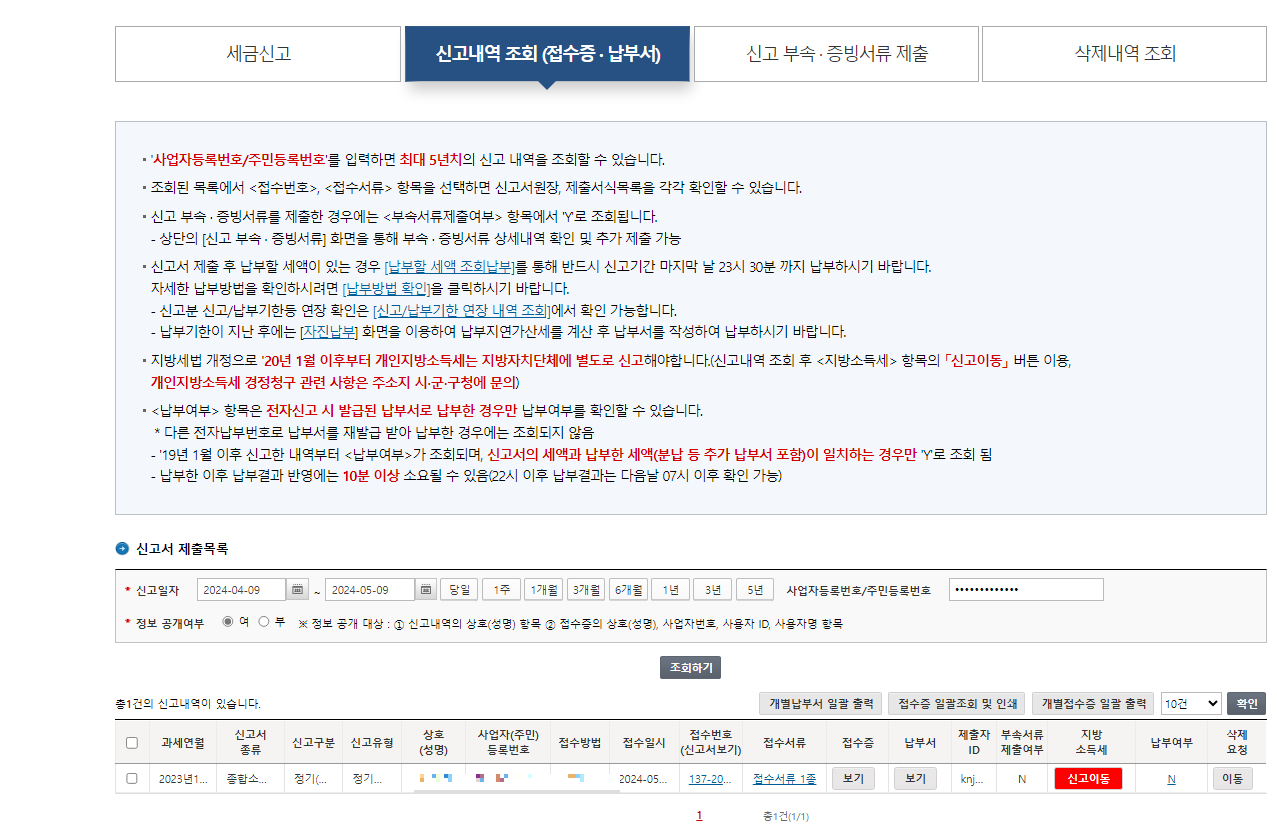Click the 이동 button under 삭제요청
1277x838 pixels.
[1232, 778]
